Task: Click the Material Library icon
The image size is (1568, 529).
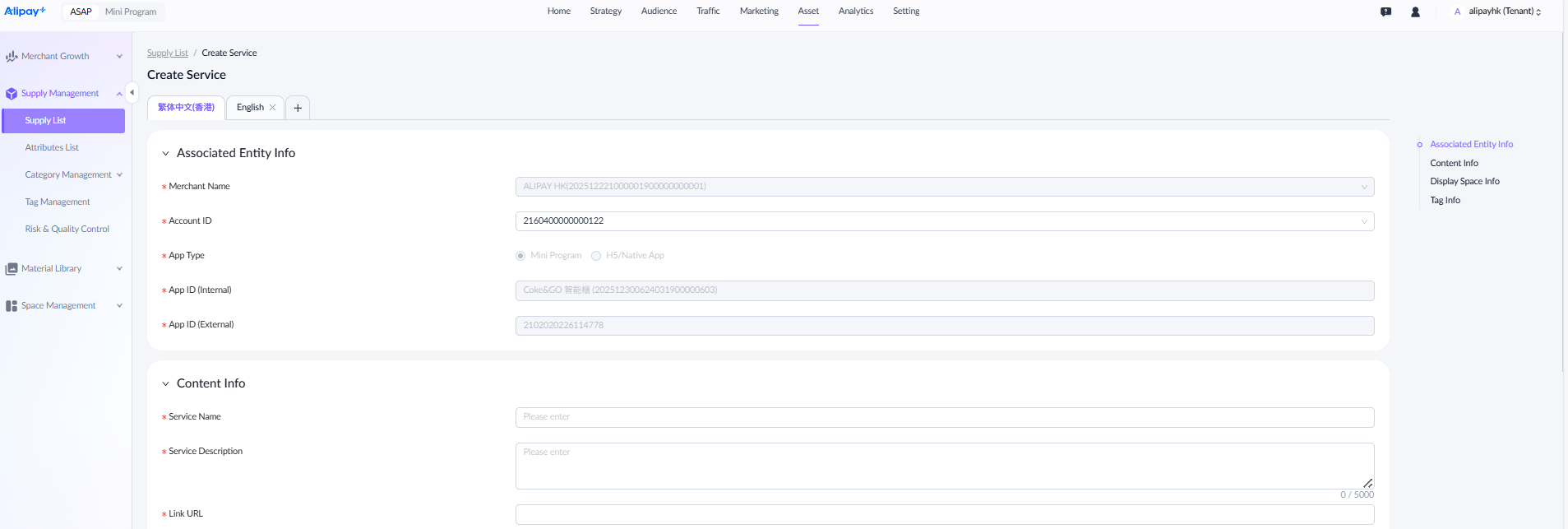Action: click(12, 269)
